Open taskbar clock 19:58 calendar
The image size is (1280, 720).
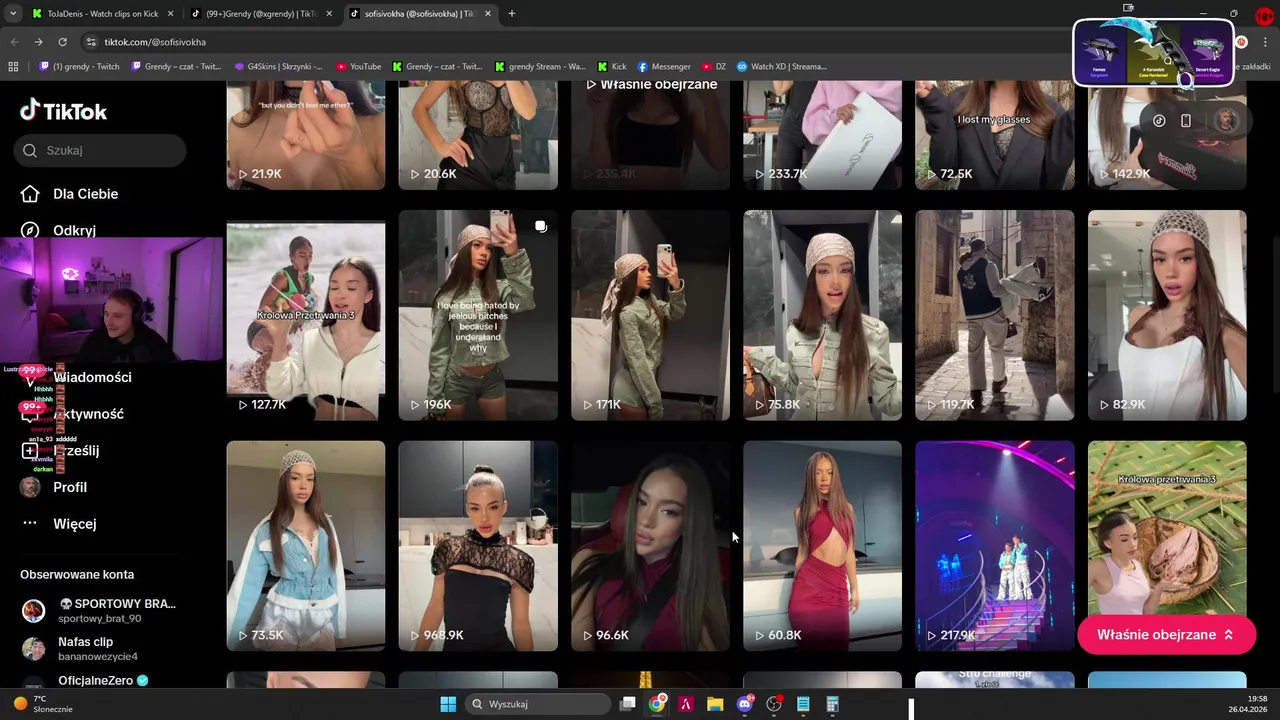click(1249, 704)
